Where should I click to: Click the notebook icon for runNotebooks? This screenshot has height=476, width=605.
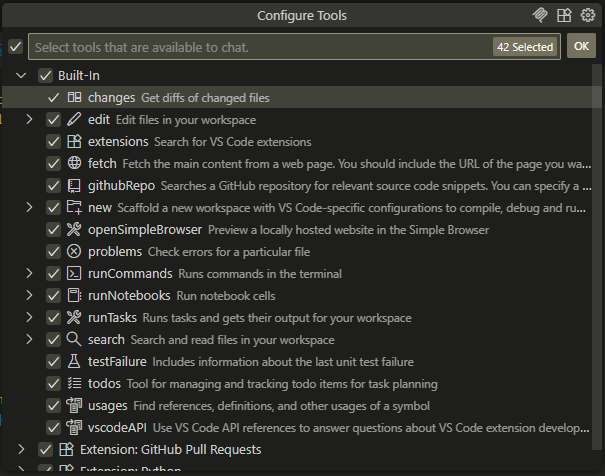pos(74,296)
